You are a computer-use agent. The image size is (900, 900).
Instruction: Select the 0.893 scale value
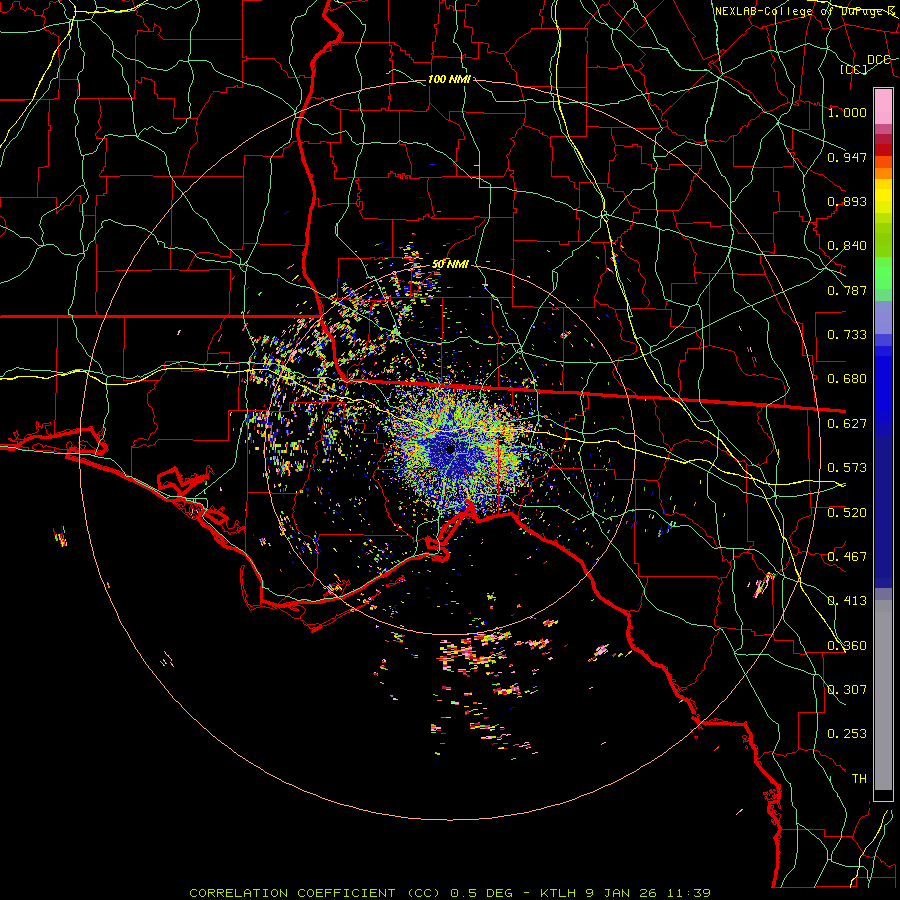pos(847,201)
